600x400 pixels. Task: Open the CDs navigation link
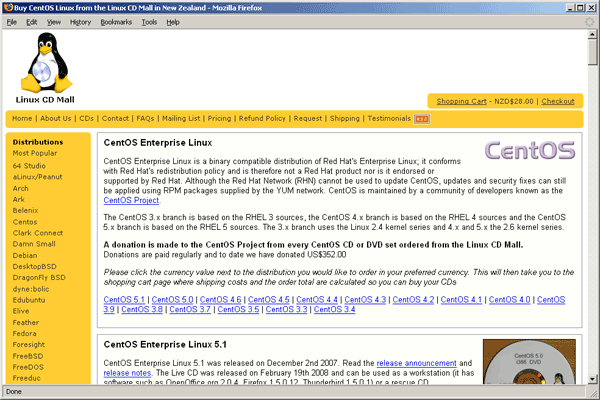(x=86, y=119)
